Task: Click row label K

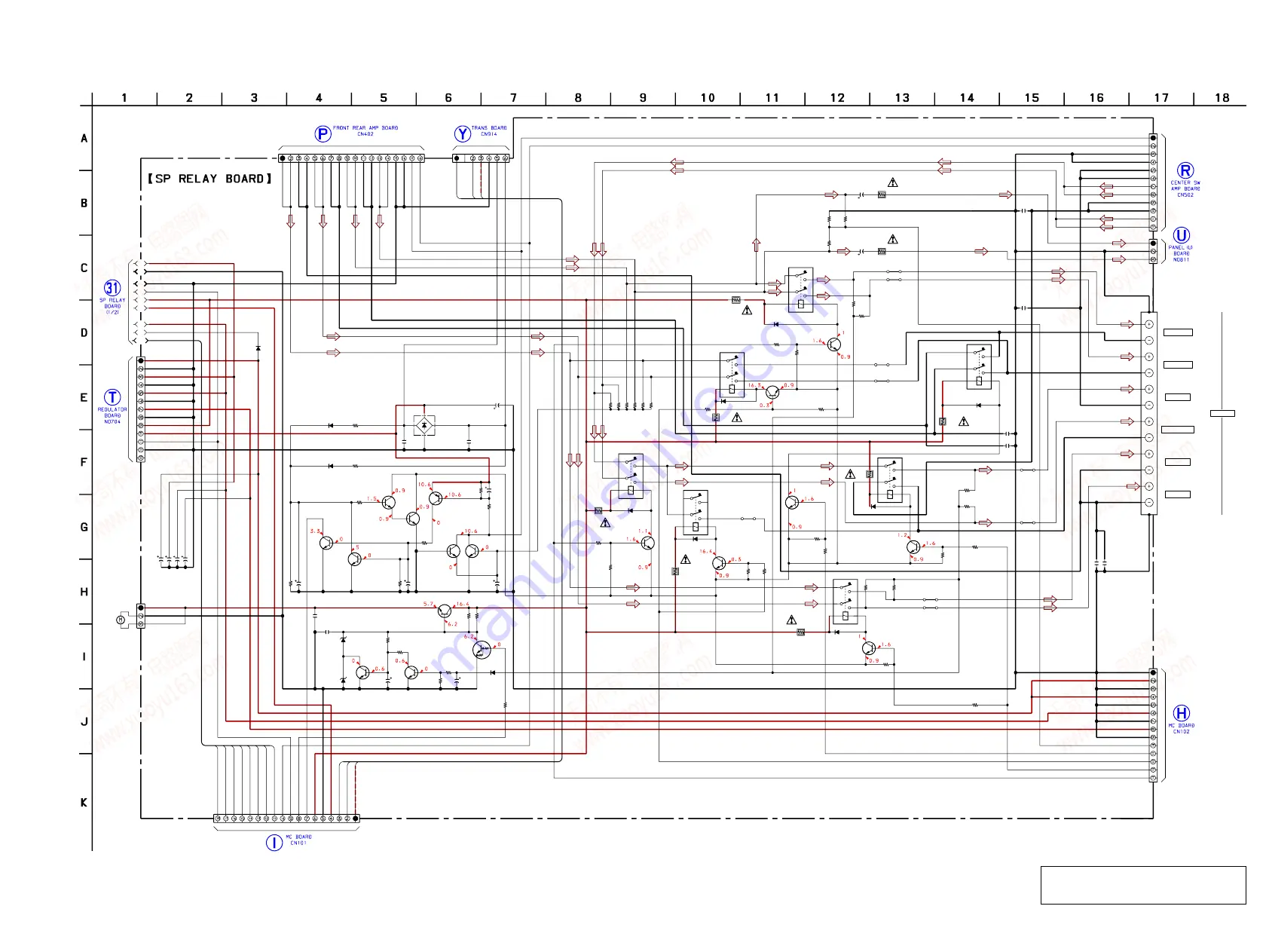Action: 84,803
